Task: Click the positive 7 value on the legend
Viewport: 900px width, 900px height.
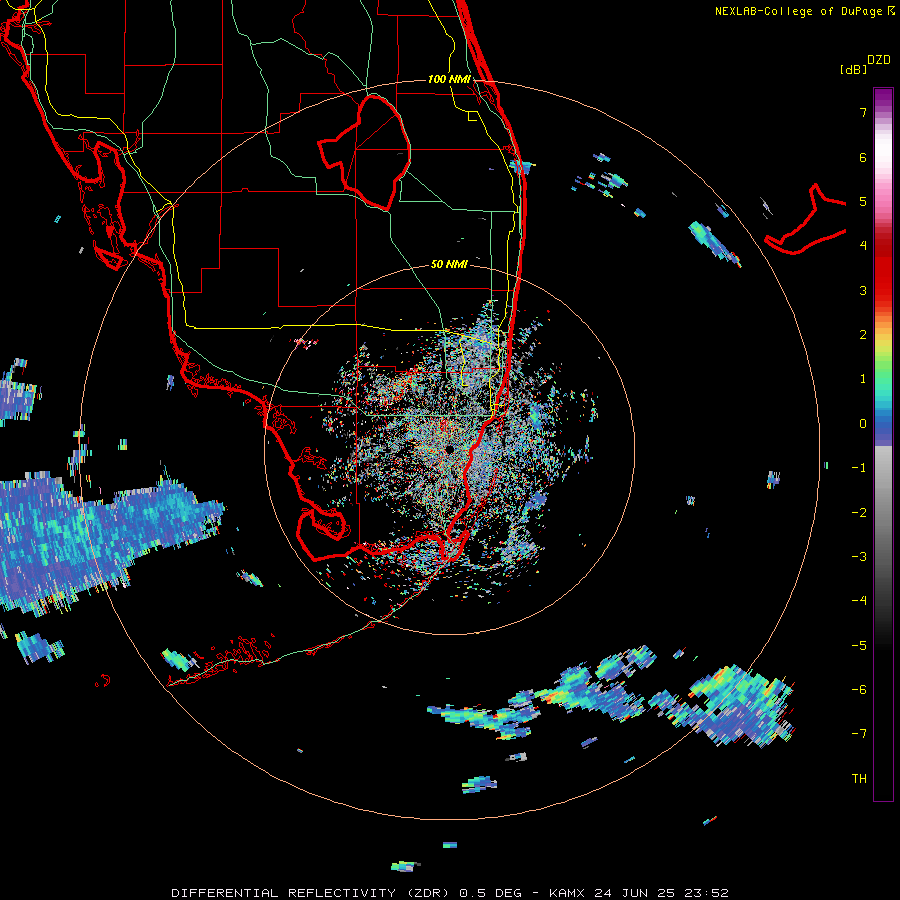Action: tap(863, 112)
